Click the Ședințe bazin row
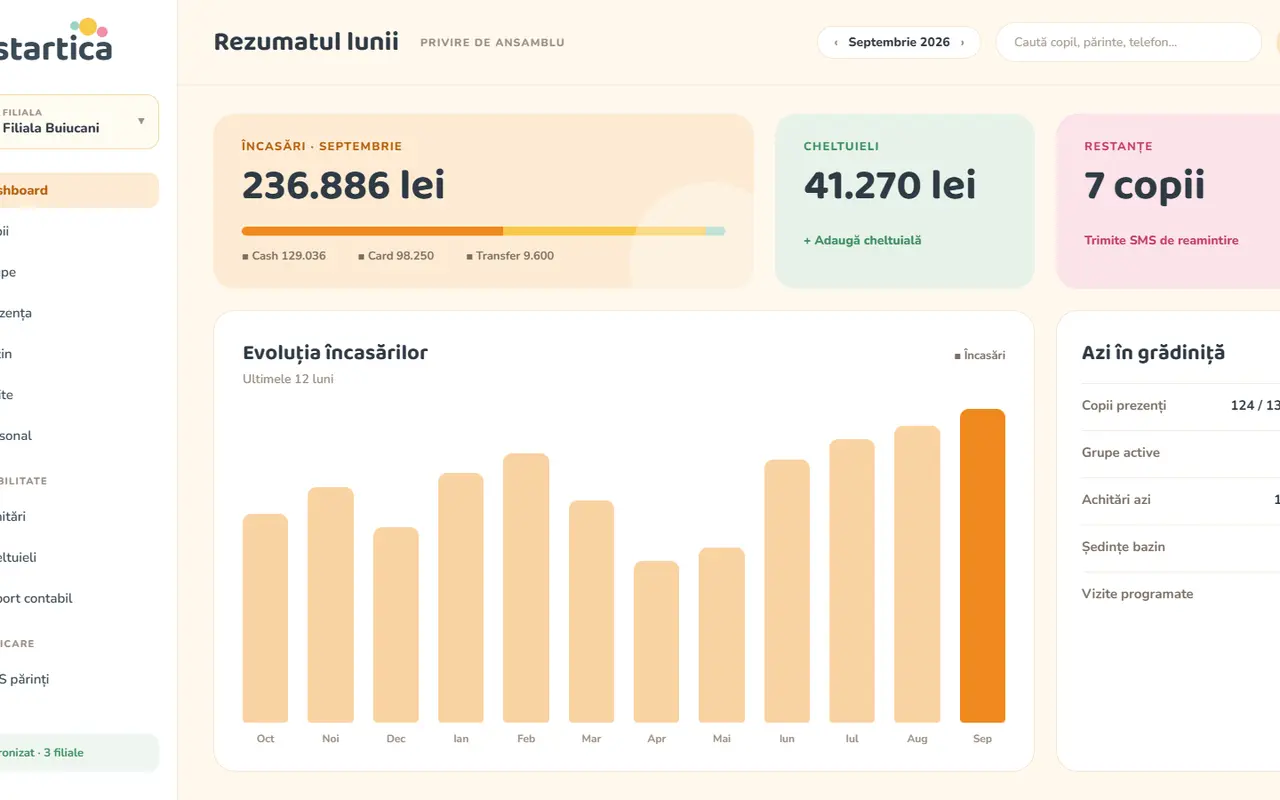The width and height of the screenshot is (1280, 800). click(x=1181, y=547)
